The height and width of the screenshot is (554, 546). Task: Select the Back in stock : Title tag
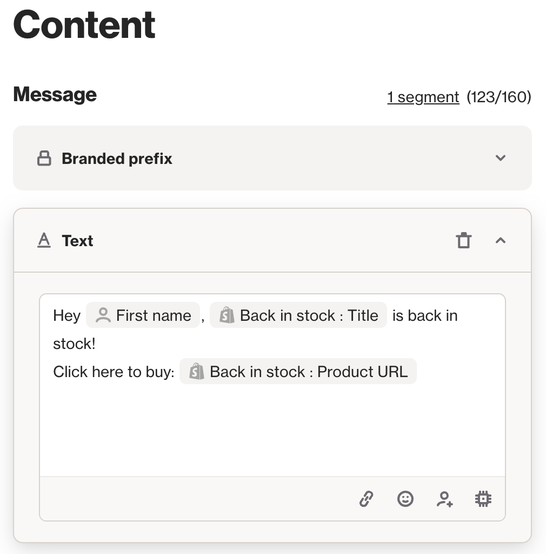click(x=298, y=315)
